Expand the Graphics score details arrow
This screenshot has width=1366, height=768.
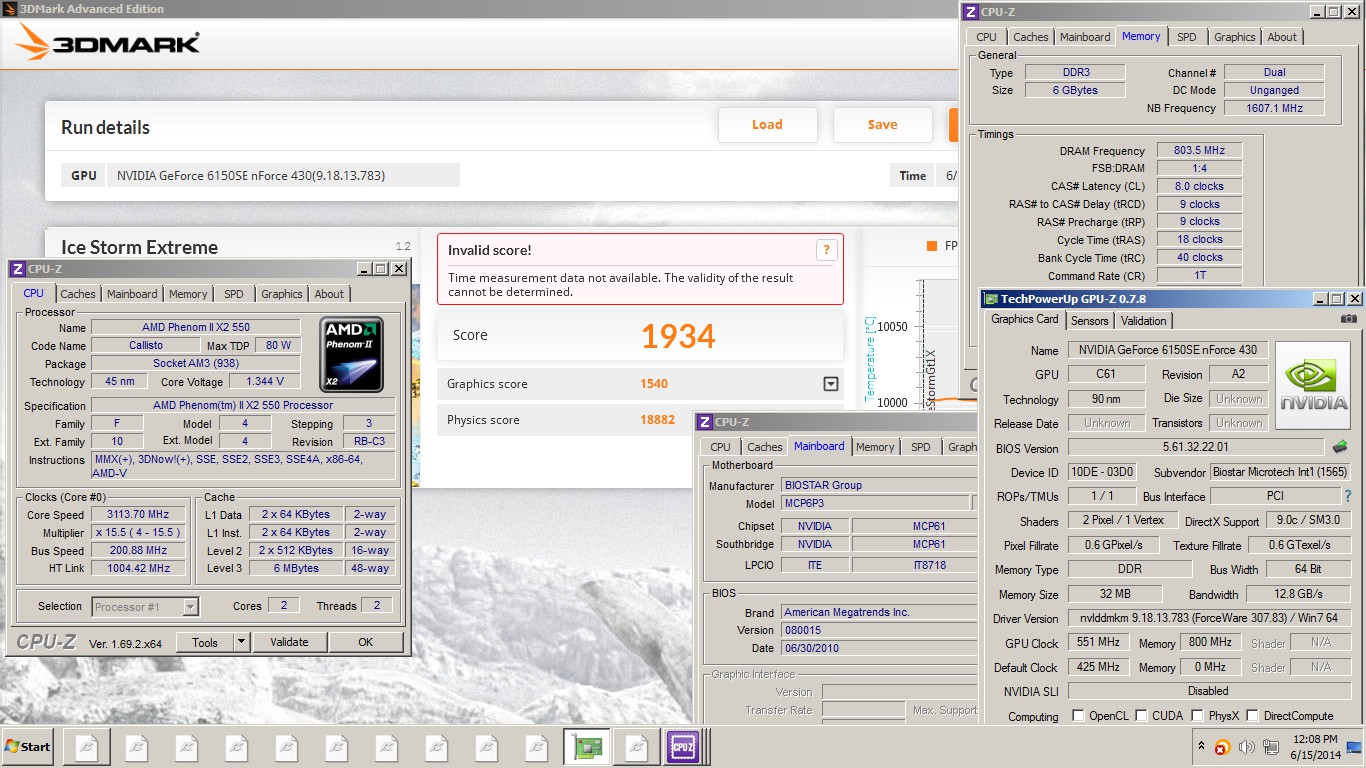tap(830, 384)
